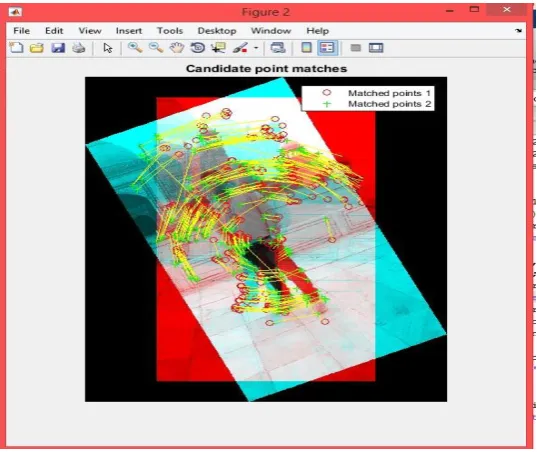This screenshot has height=452, width=537.
Task: Open the Edit menu
Action: tap(54, 31)
